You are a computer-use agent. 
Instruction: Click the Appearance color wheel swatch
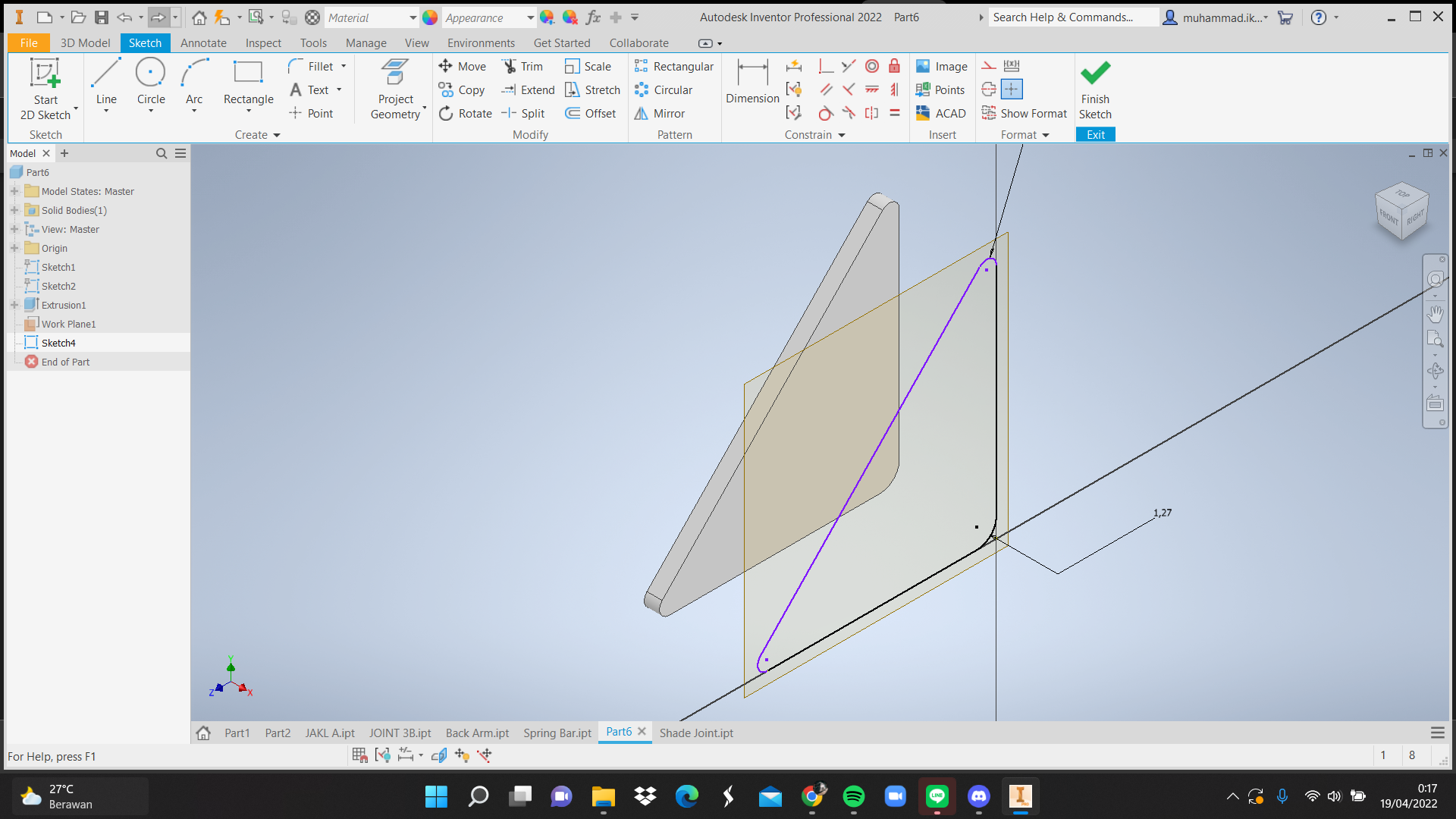tap(430, 17)
